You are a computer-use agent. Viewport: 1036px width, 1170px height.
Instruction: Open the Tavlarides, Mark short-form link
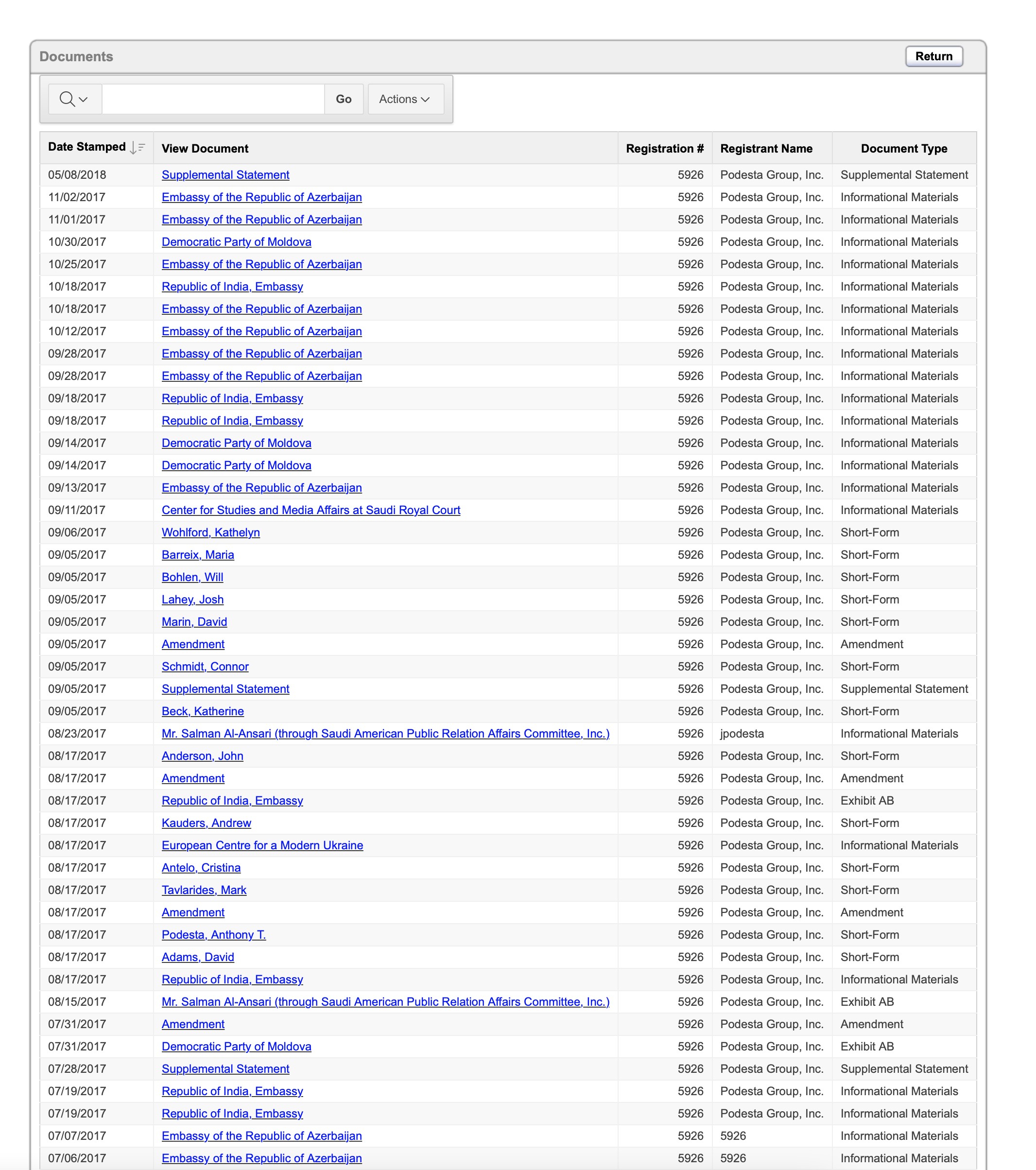tap(204, 890)
